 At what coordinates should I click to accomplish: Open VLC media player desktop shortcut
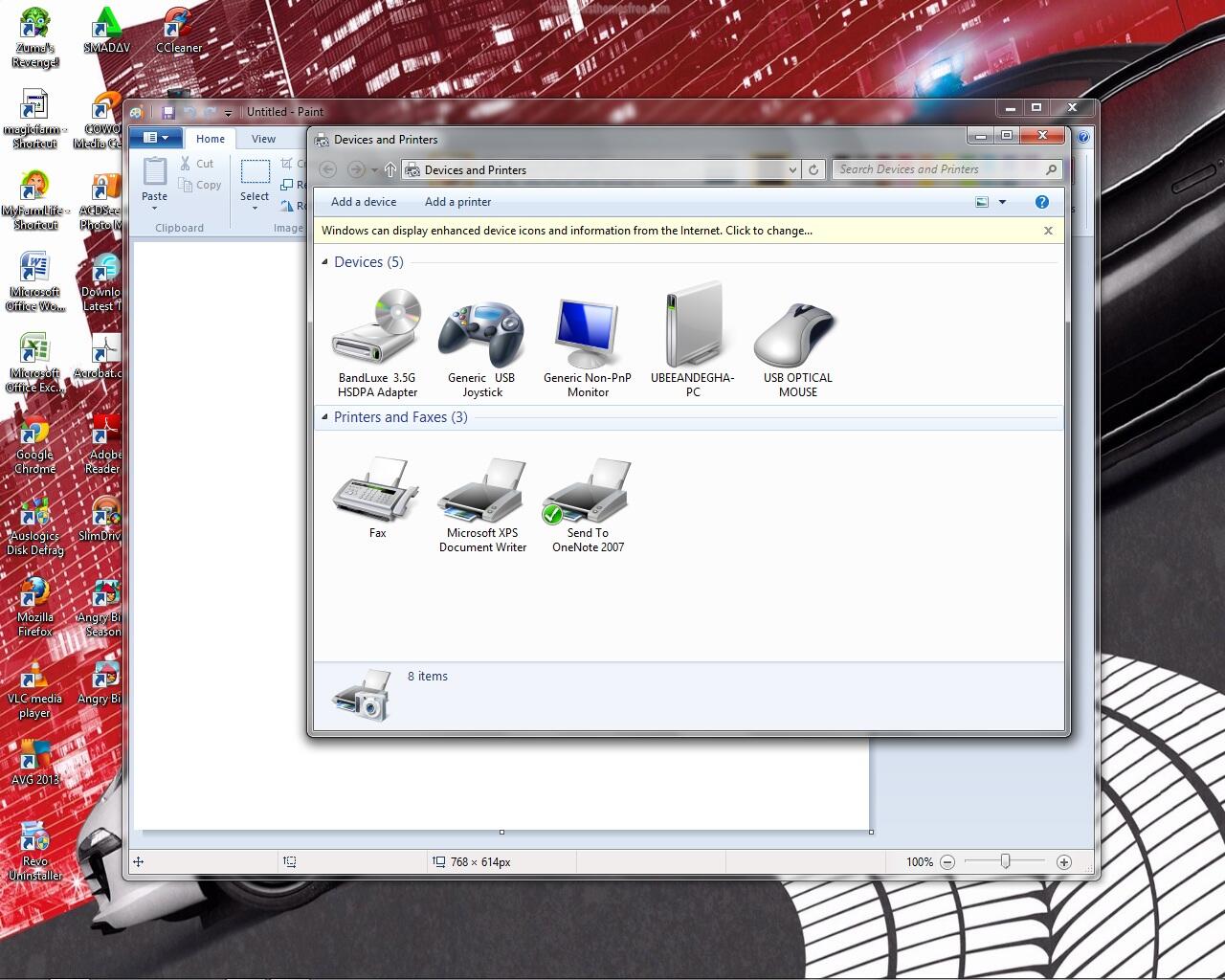click(x=34, y=689)
